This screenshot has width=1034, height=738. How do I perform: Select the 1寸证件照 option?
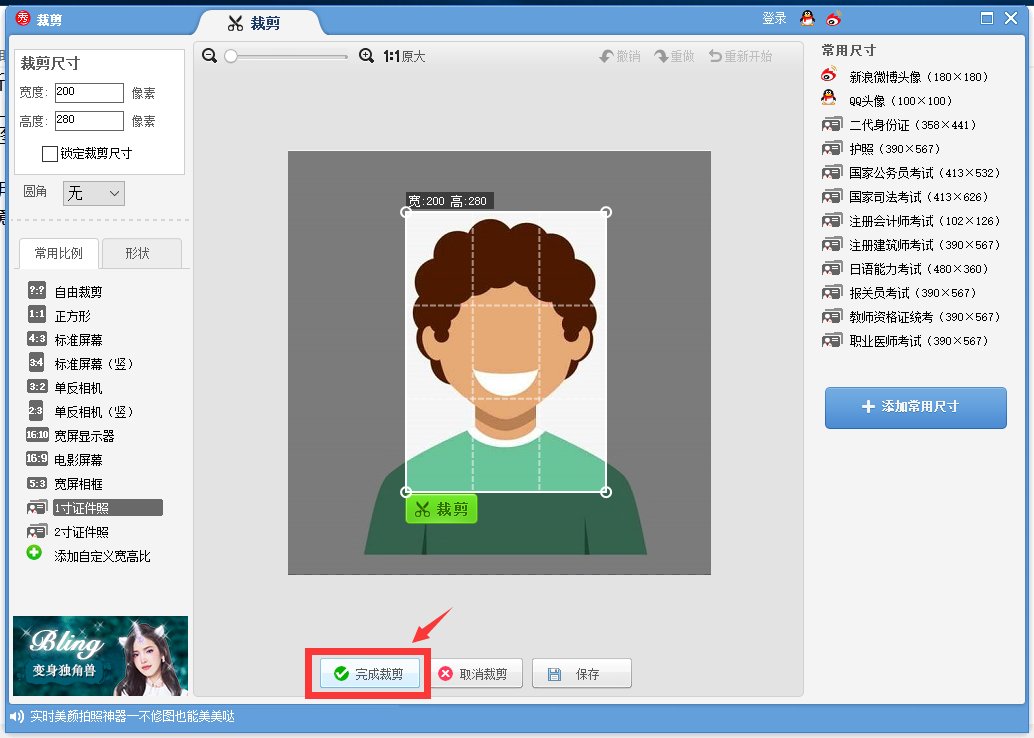click(x=94, y=507)
